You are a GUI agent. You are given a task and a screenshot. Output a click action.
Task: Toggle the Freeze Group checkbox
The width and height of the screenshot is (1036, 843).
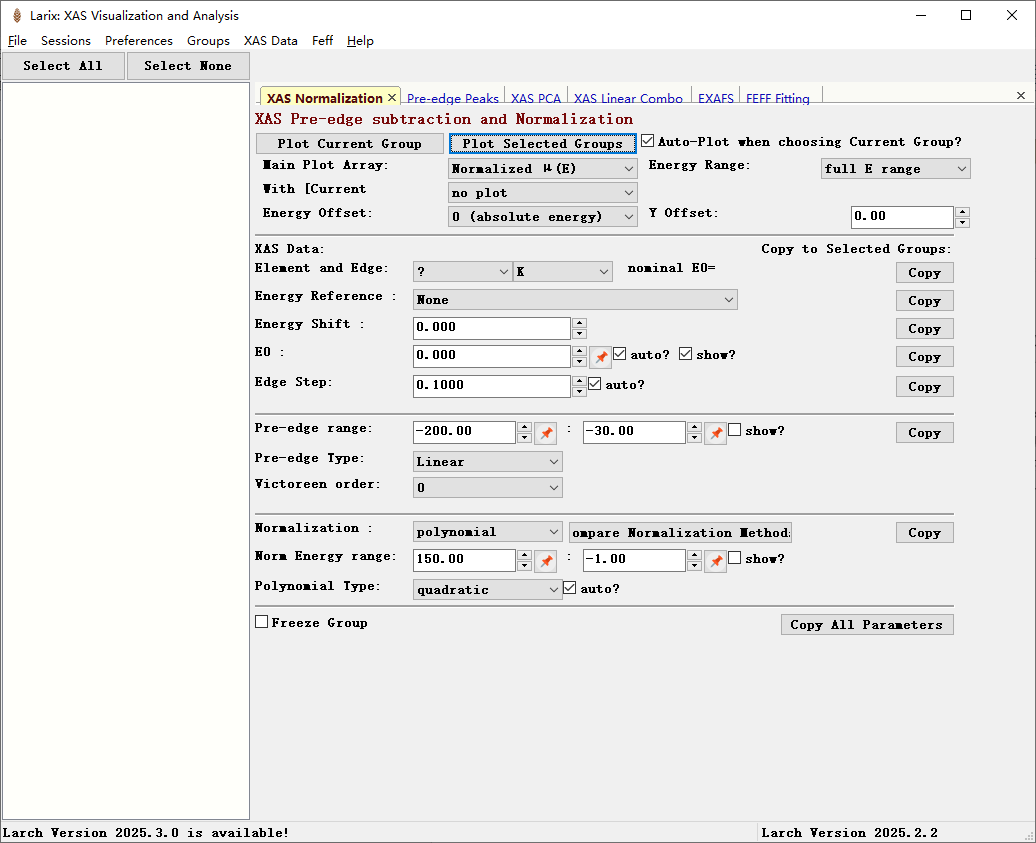(262, 622)
